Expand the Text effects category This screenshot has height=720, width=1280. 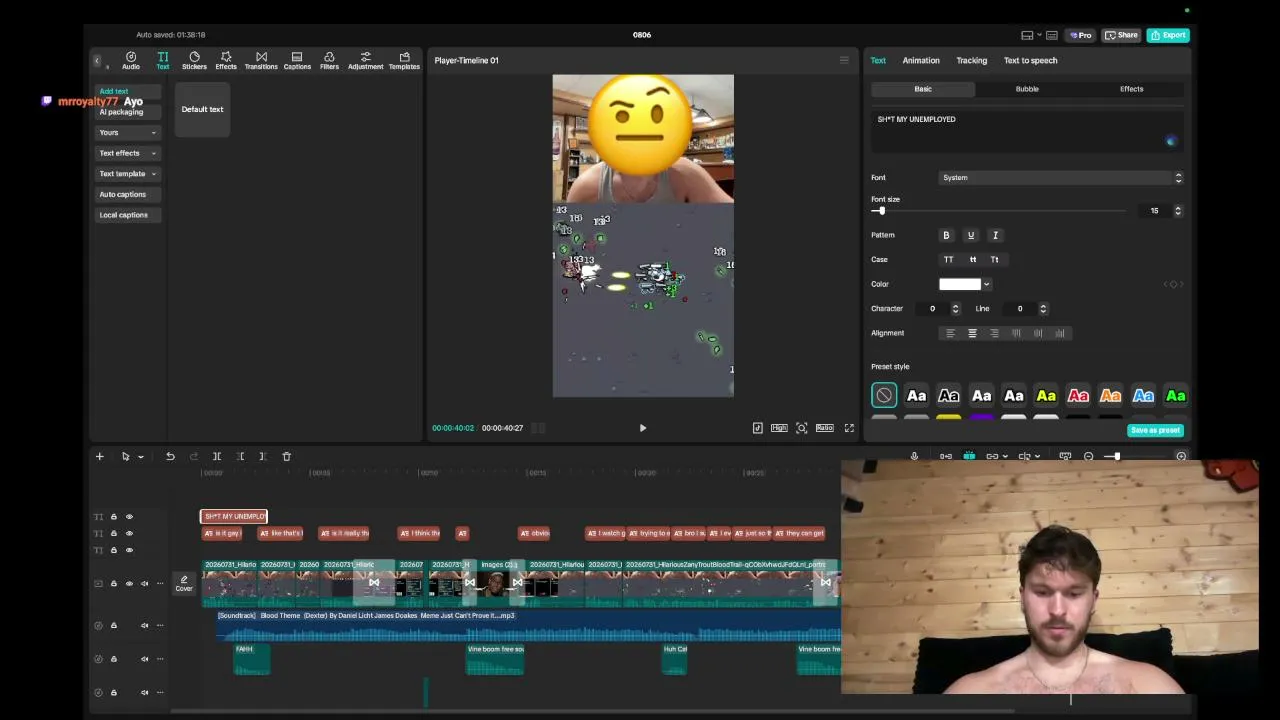[x=128, y=153]
